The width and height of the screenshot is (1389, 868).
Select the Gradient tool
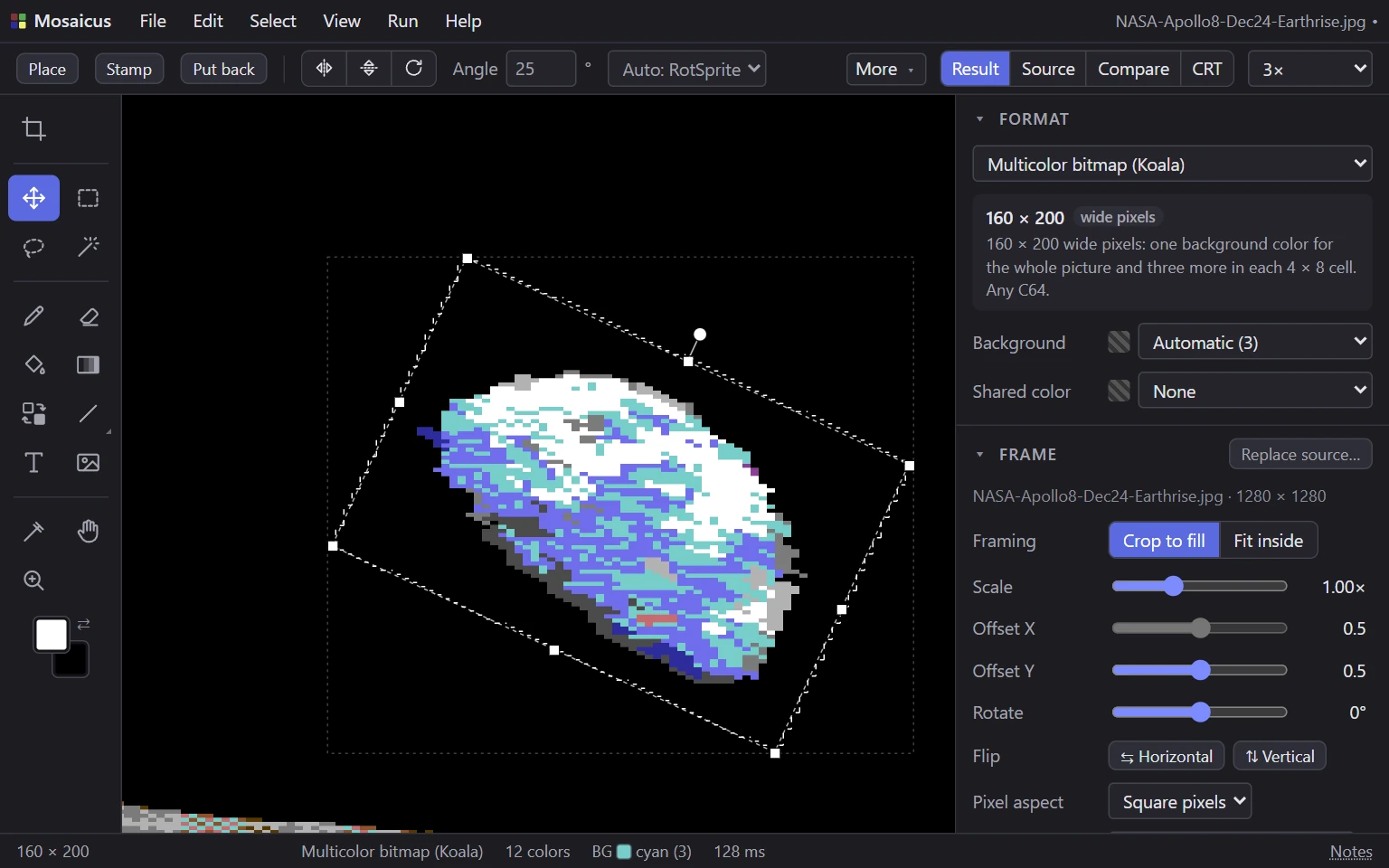coord(88,365)
